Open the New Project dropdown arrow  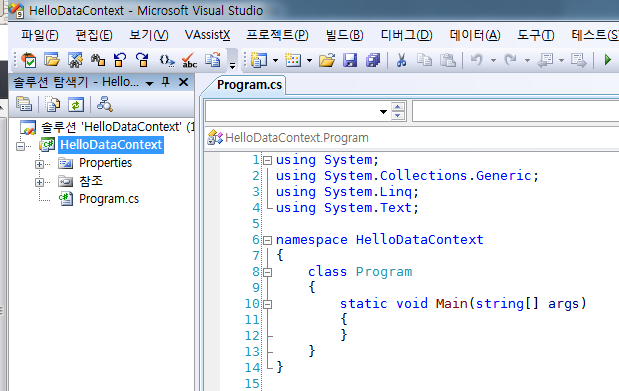[276, 60]
